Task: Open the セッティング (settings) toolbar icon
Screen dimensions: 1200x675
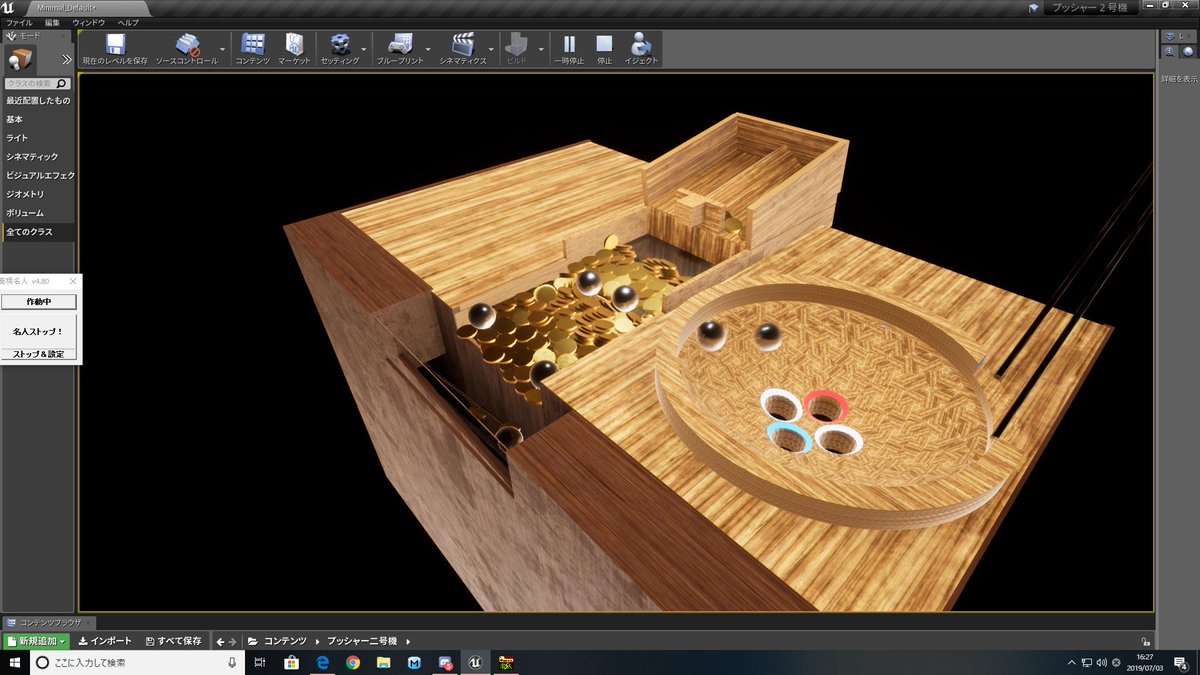Action: point(340,48)
